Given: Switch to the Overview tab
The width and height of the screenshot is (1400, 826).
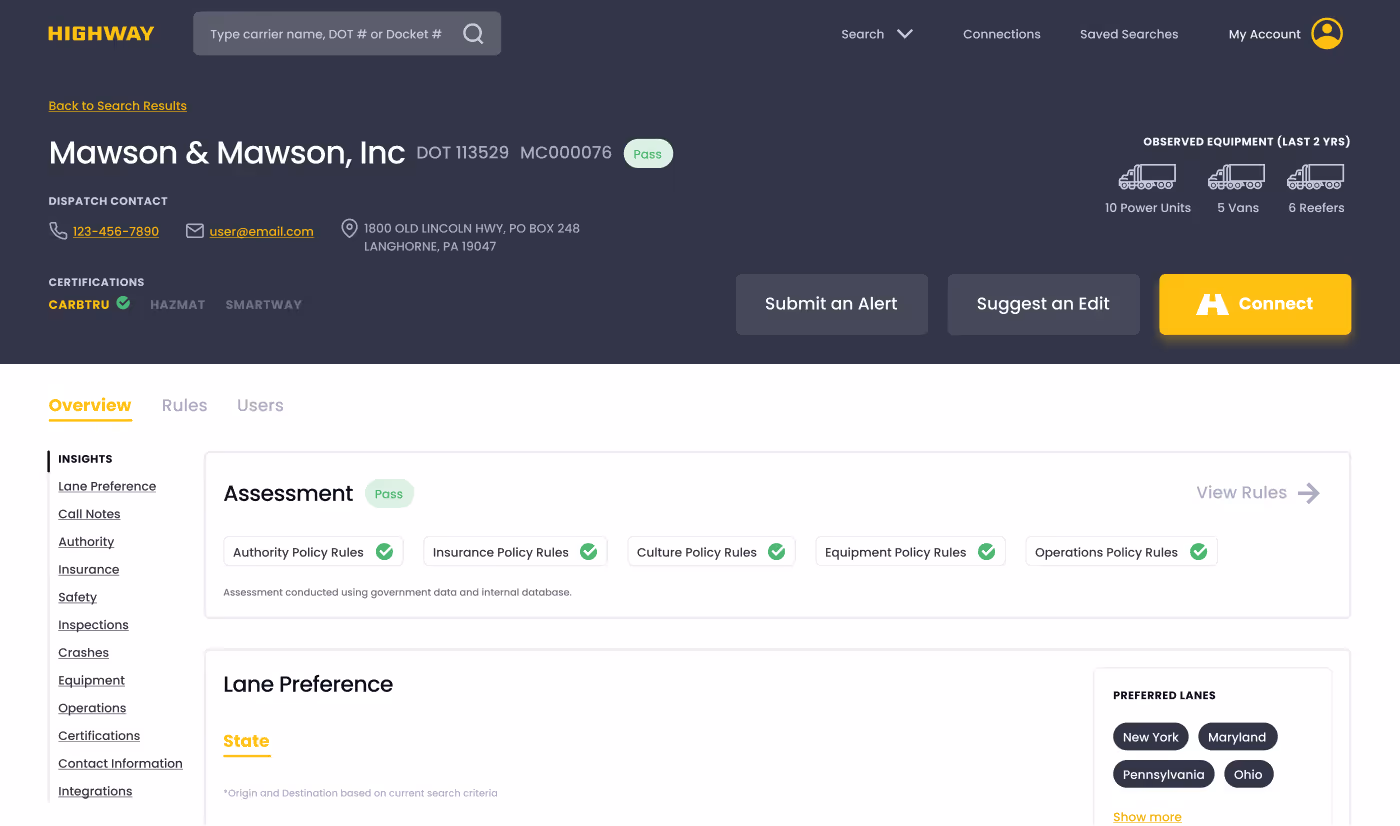Looking at the screenshot, I should click(x=90, y=405).
